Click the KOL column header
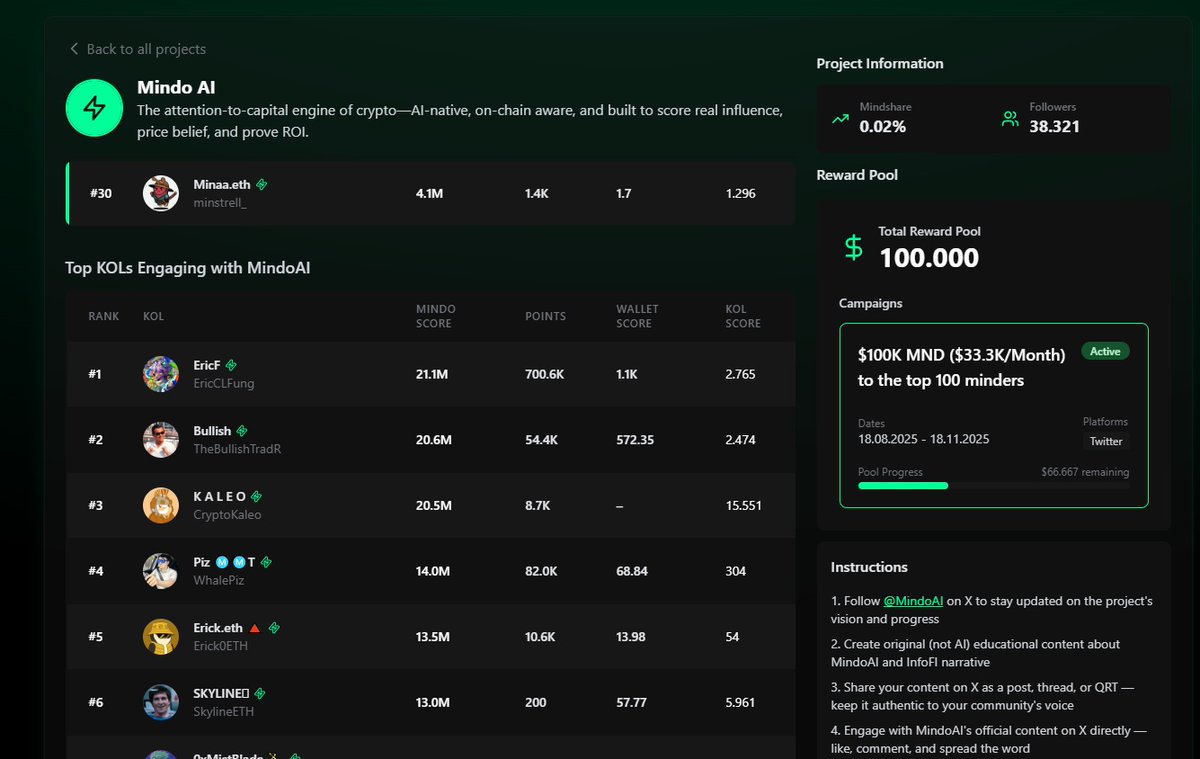This screenshot has height=759, width=1200. click(x=153, y=316)
